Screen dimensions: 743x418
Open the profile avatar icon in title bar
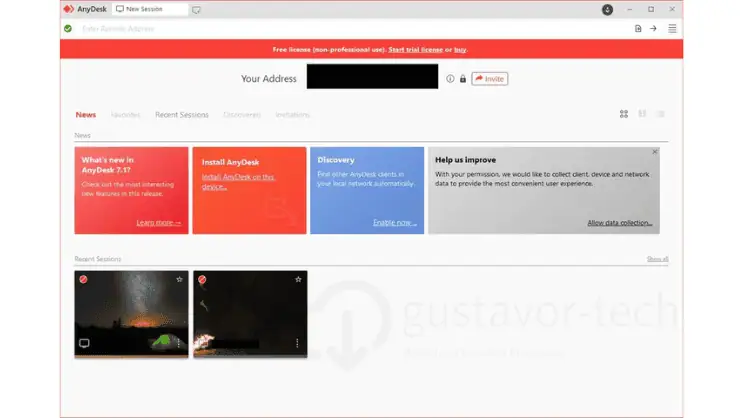pos(607,9)
